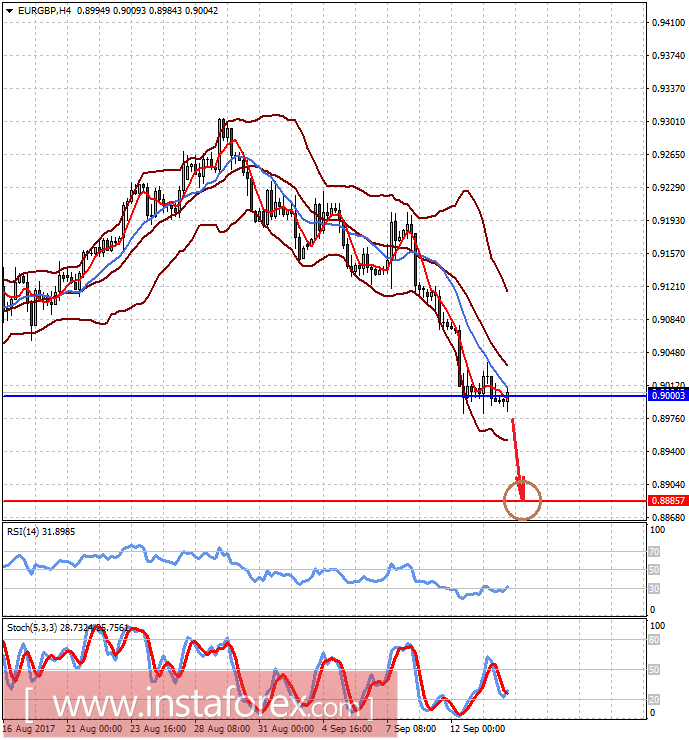Click the 0.93740 price scale value

tap(668, 56)
